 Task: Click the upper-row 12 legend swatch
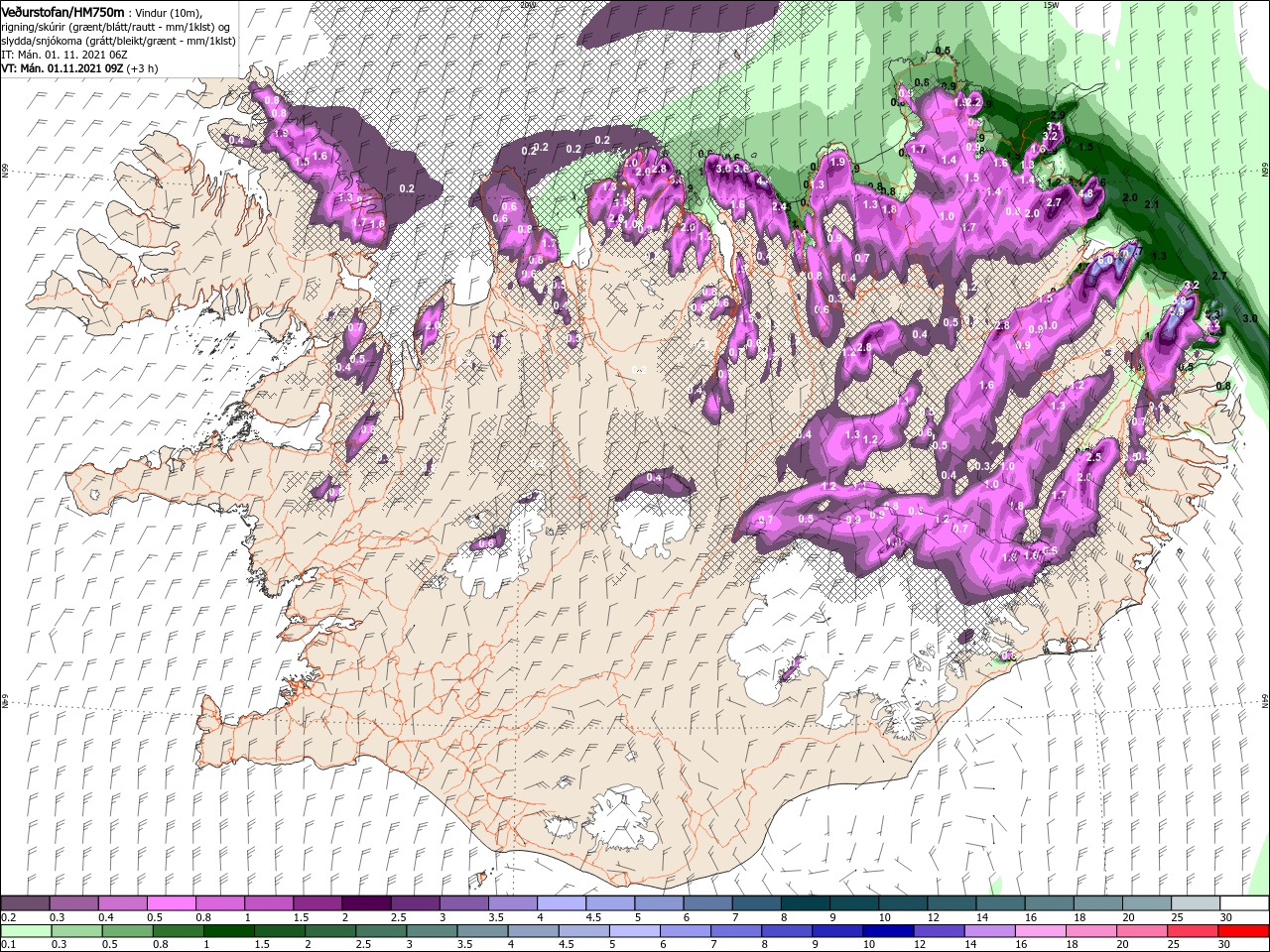point(952,902)
